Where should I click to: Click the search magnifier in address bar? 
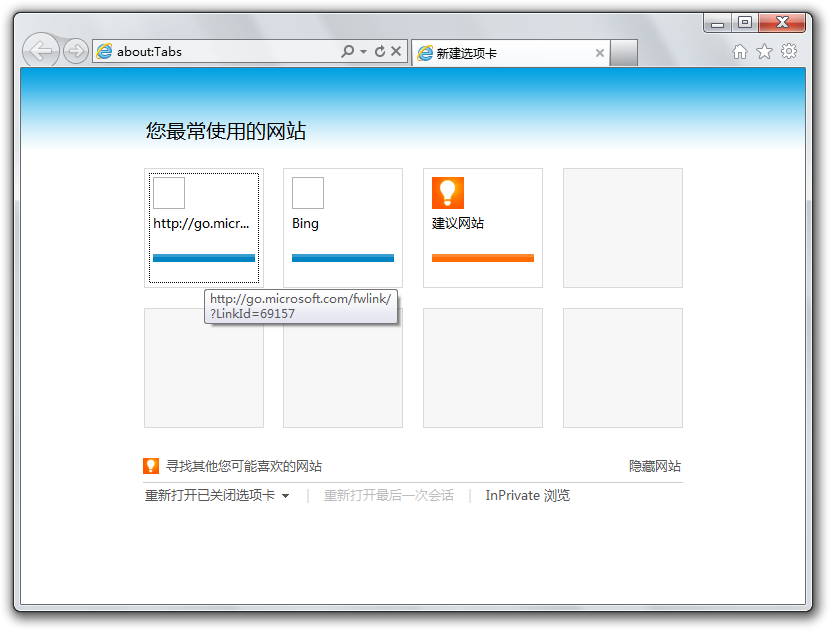[348, 51]
